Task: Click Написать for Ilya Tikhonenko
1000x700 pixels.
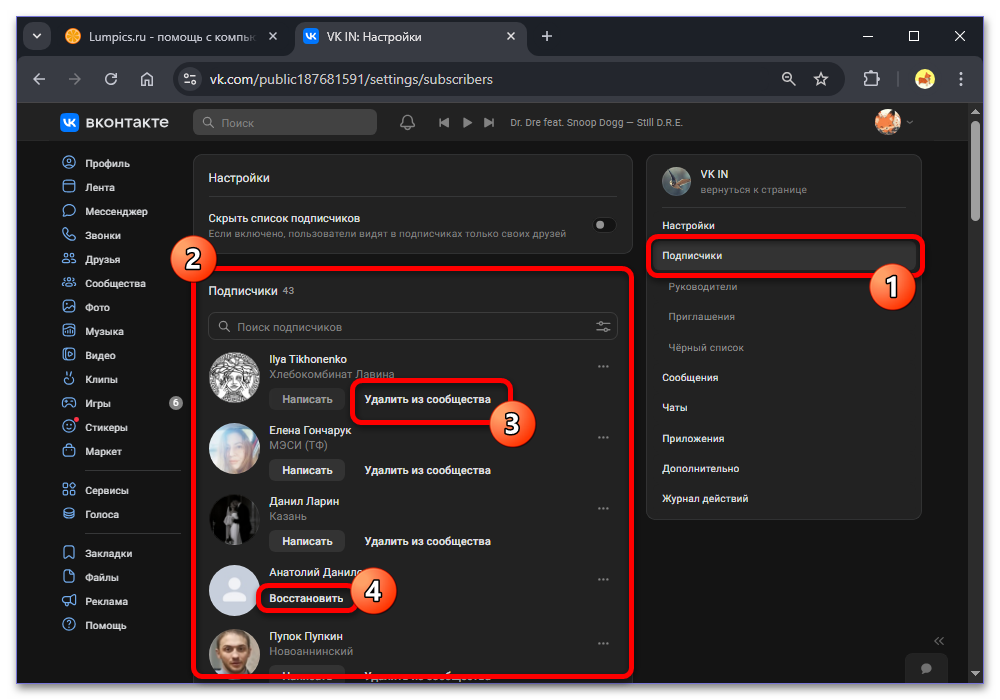Action: (x=307, y=399)
